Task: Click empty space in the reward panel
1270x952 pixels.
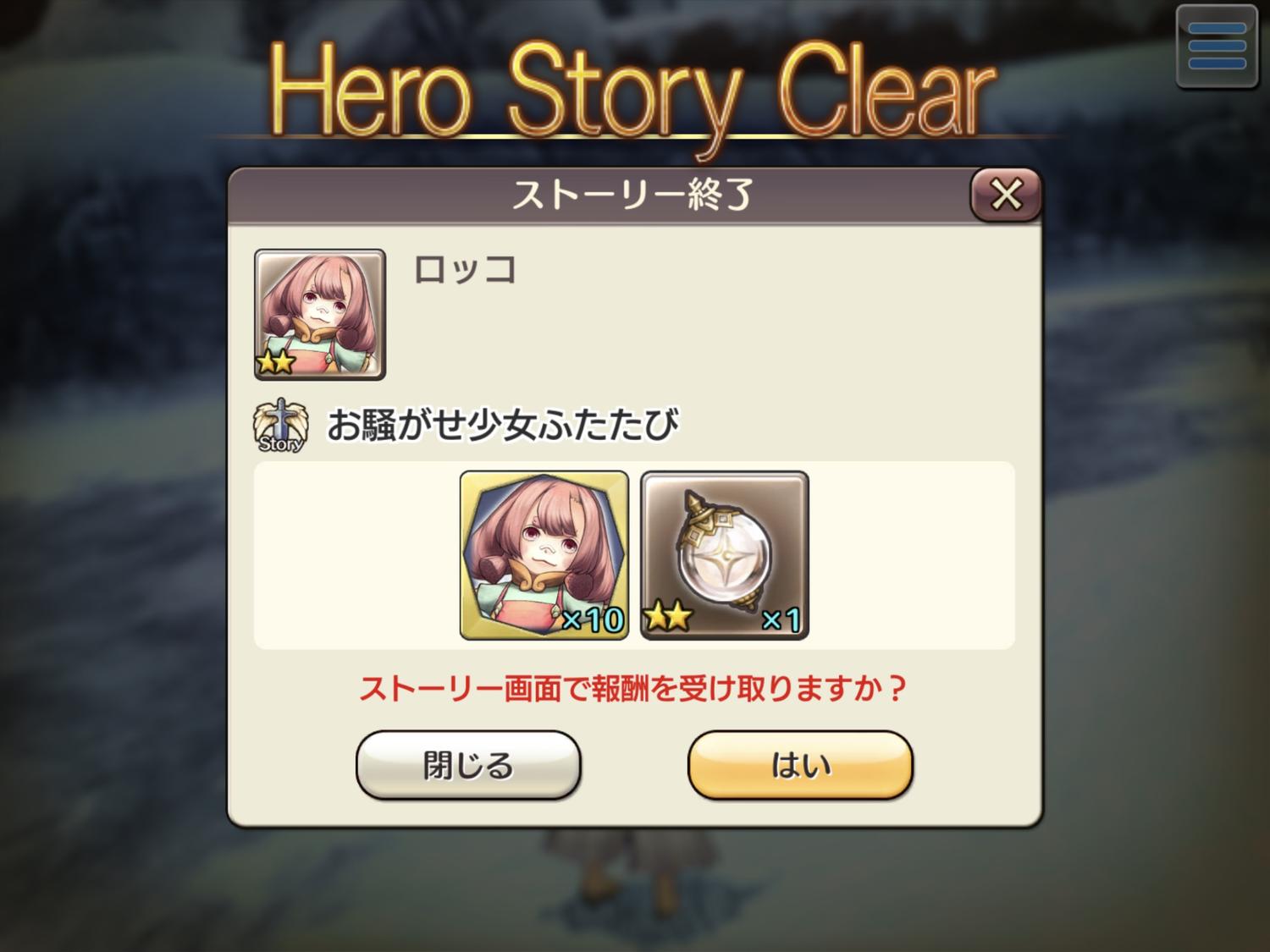Action: coord(910,555)
